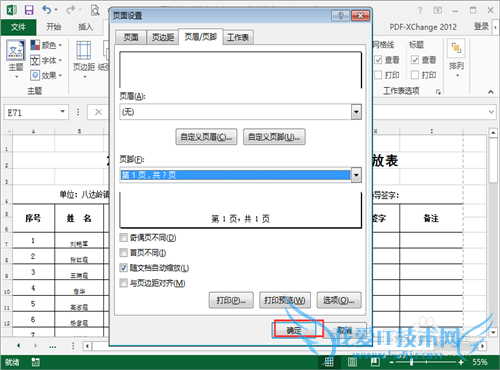Viewport: 500px width, 370px height.
Task: Expand the formula bar with the chevron
Action: [491, 112]
